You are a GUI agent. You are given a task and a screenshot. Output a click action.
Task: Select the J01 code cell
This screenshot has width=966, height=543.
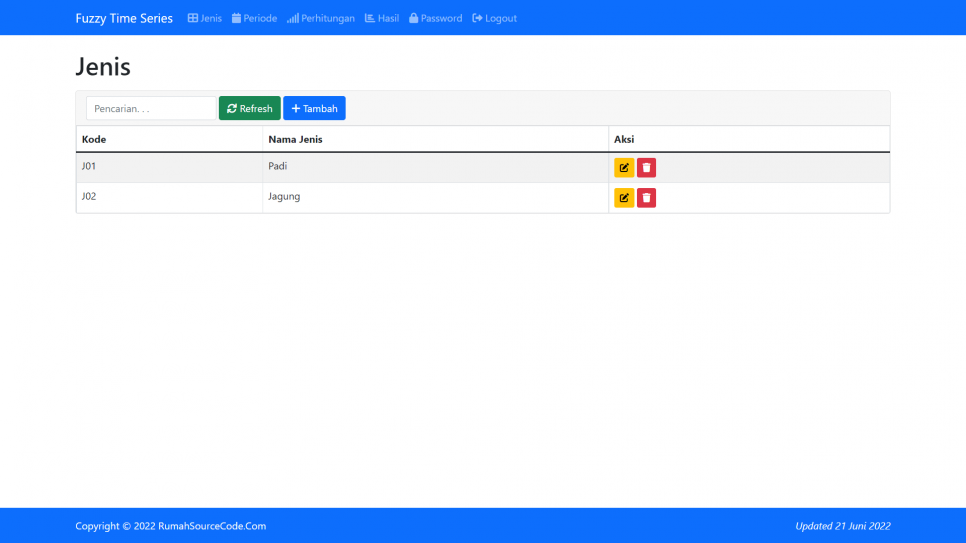(89, 166)
